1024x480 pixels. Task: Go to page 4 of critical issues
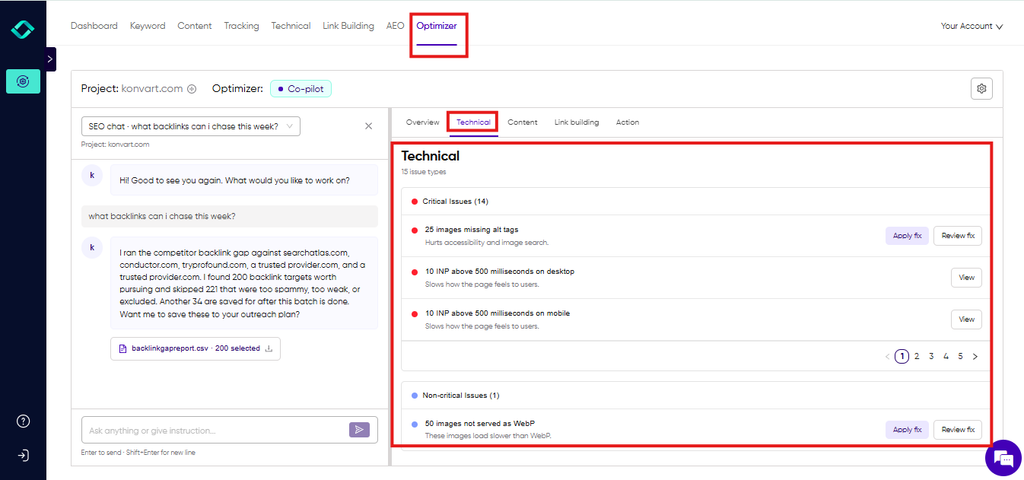(946, 357)
